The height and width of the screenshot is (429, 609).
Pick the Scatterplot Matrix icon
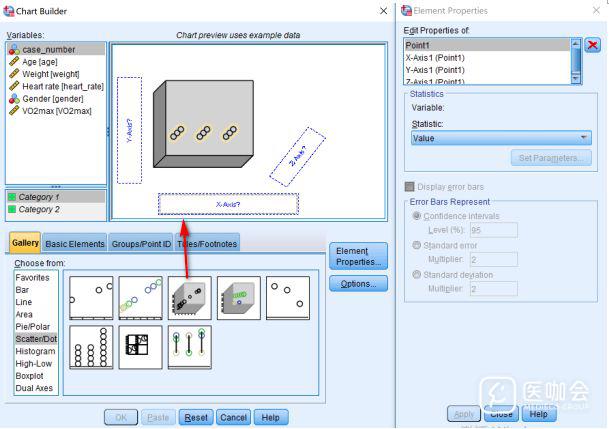point(140,346)
